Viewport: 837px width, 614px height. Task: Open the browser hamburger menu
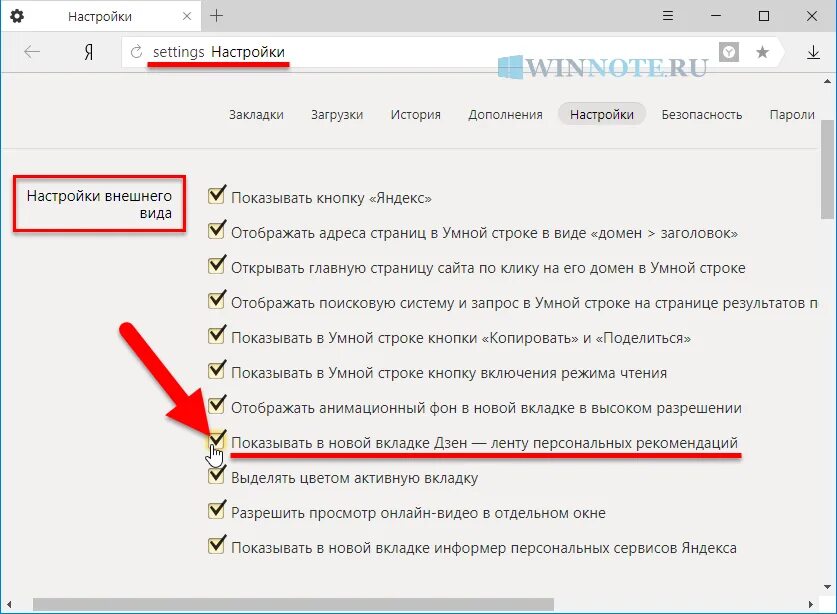point(667,16)
